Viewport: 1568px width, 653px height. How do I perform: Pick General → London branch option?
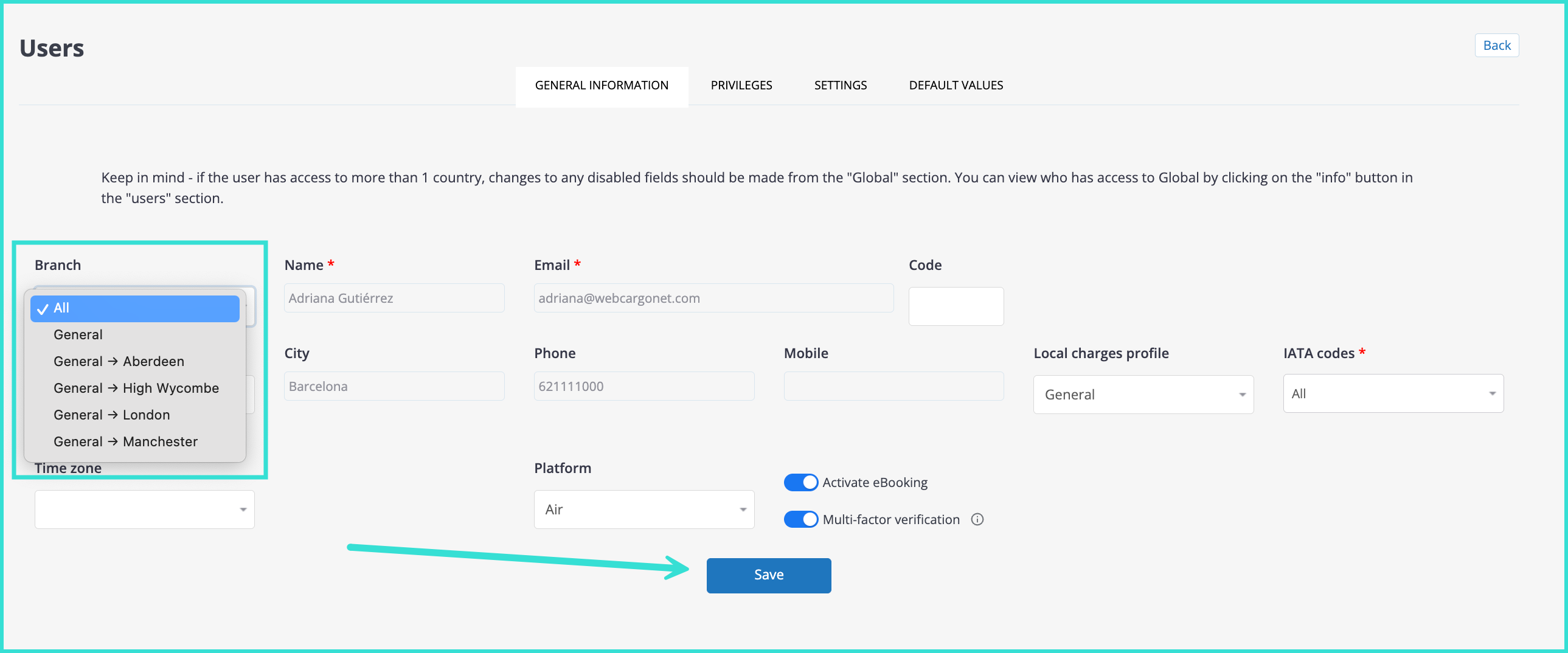pyautogui.click(x=111, y=415)
